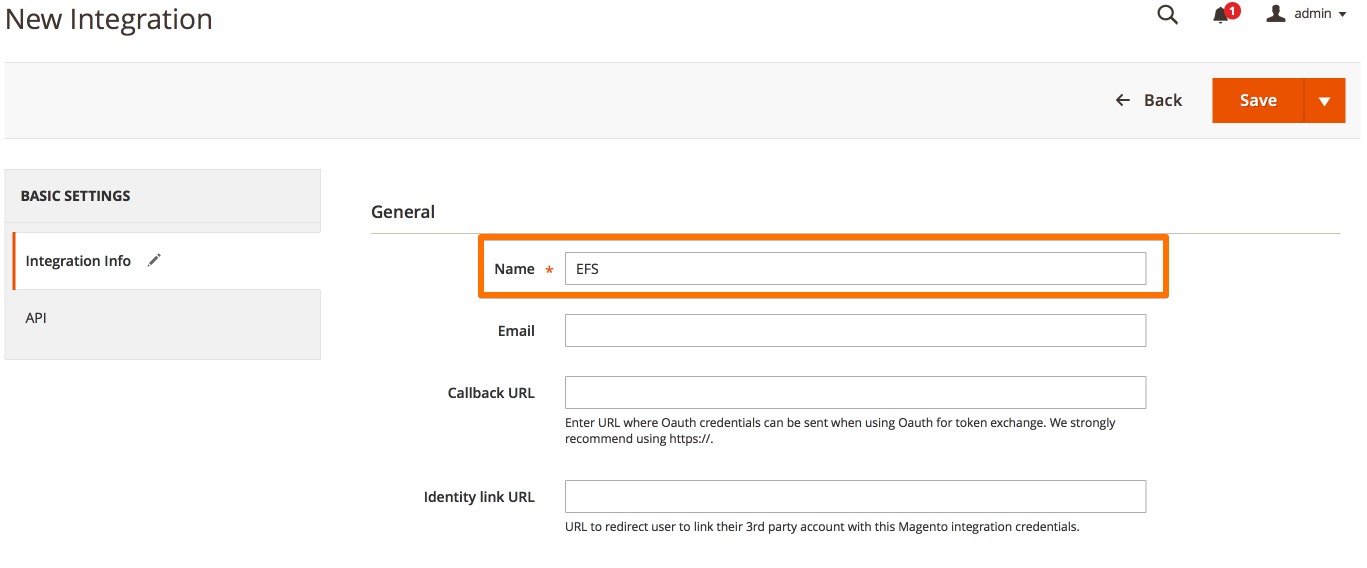The height and width of the screenshot is (568, 1367).
Task: Click the pencil icon beside Integration Info
Action: (154, 260)
